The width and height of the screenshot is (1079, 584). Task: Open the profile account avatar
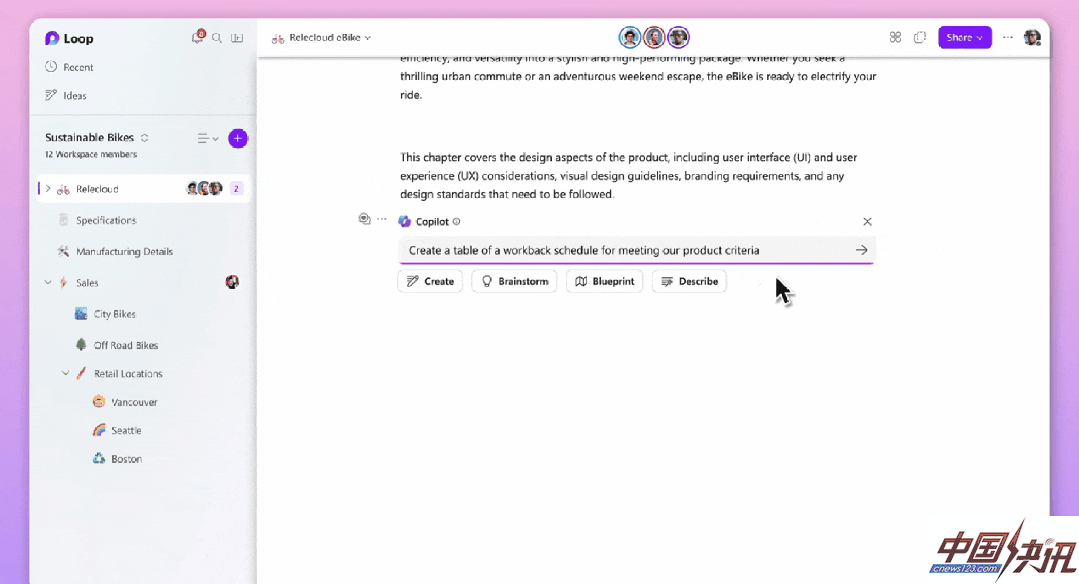click(x=1032, y=37)
